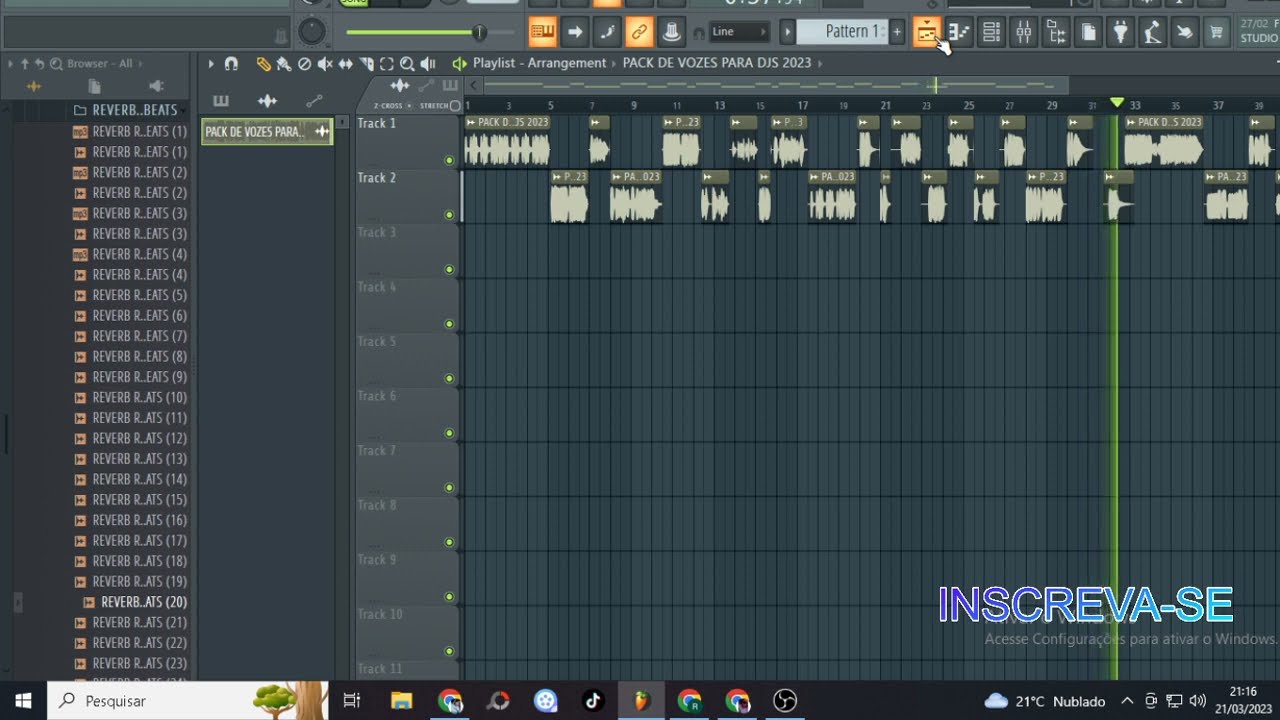Screen dimensions: 1280x720
Task: Click the Browser - All label
Action: (x=99, y=63)
